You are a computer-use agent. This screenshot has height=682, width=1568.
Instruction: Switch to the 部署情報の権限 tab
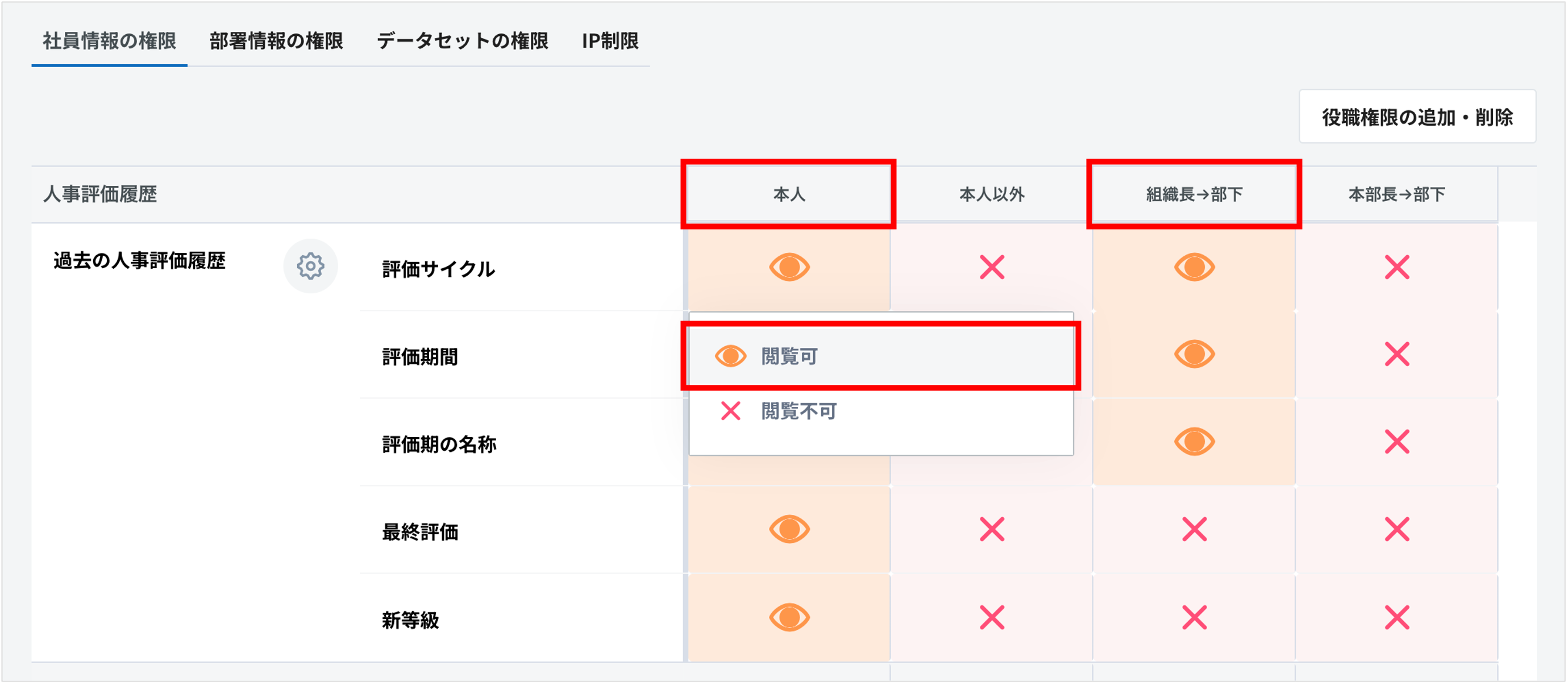276,41
